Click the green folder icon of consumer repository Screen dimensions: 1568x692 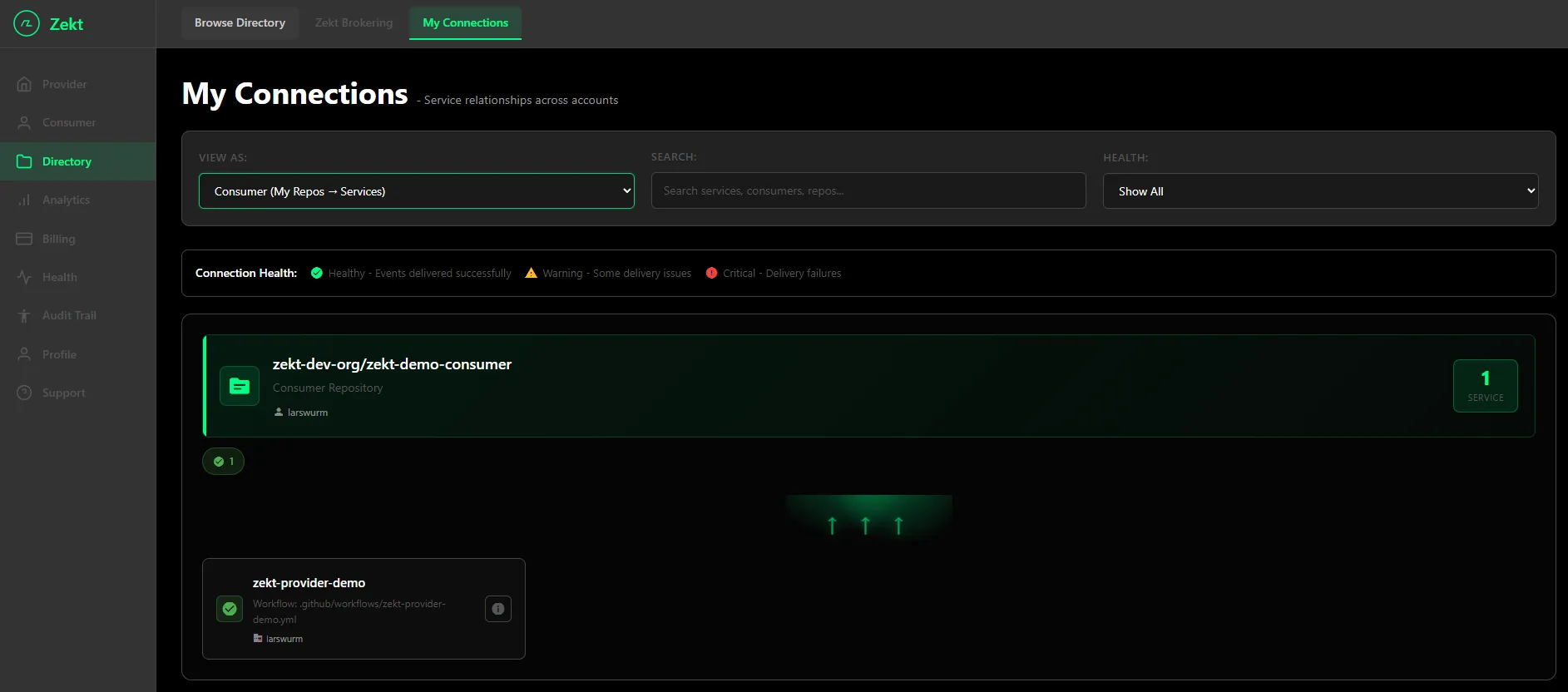(240, 386)
